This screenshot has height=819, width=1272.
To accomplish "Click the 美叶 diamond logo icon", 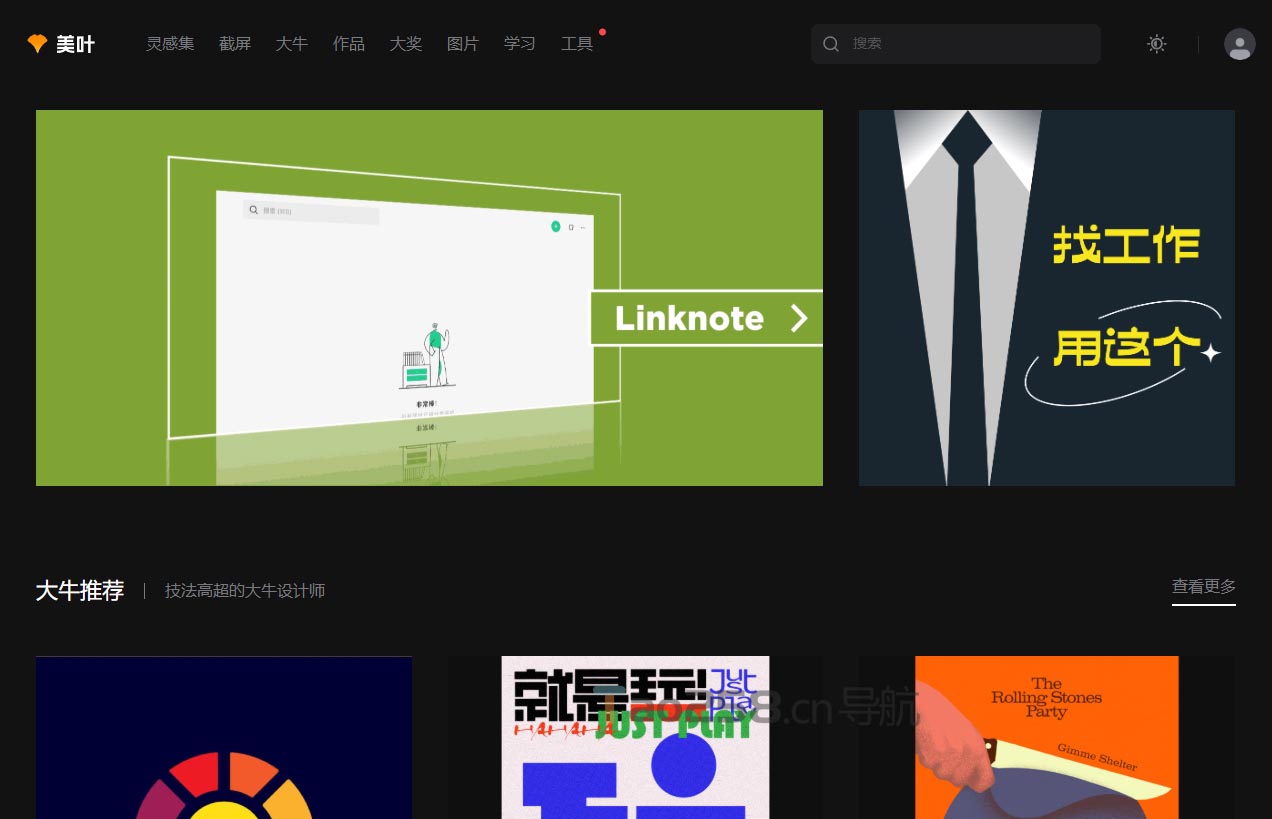I will [37, 44].
